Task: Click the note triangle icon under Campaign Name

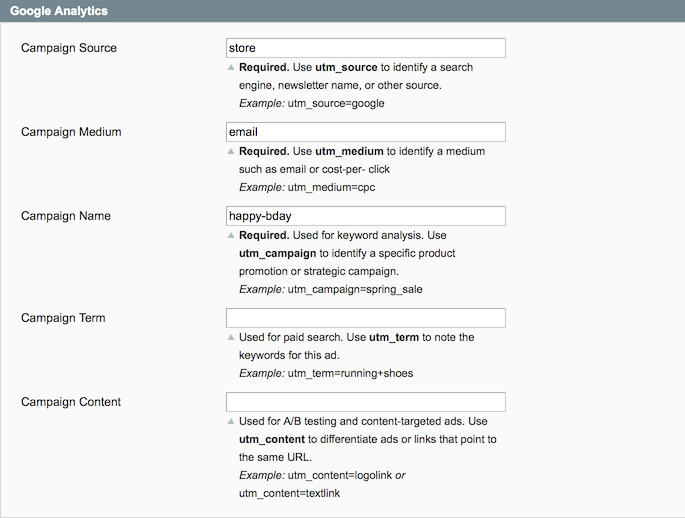Action: point(232,235)
